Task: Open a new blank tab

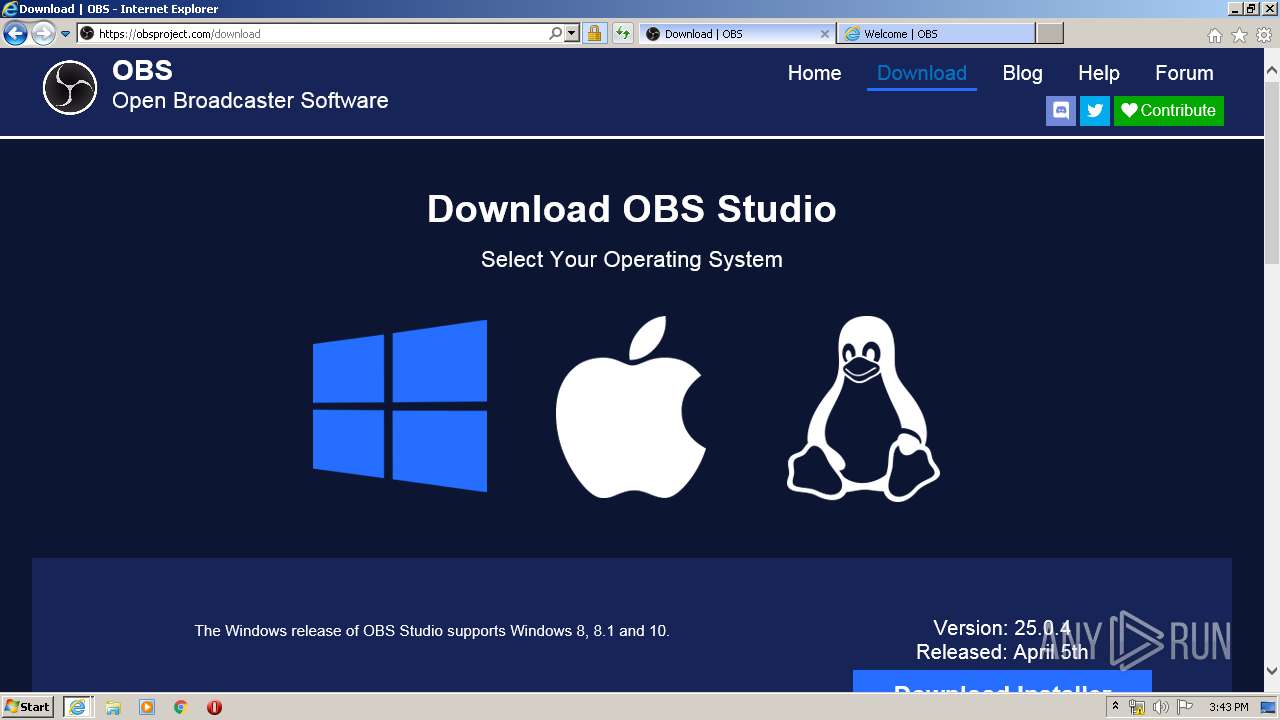Action: pos(1050,33)
